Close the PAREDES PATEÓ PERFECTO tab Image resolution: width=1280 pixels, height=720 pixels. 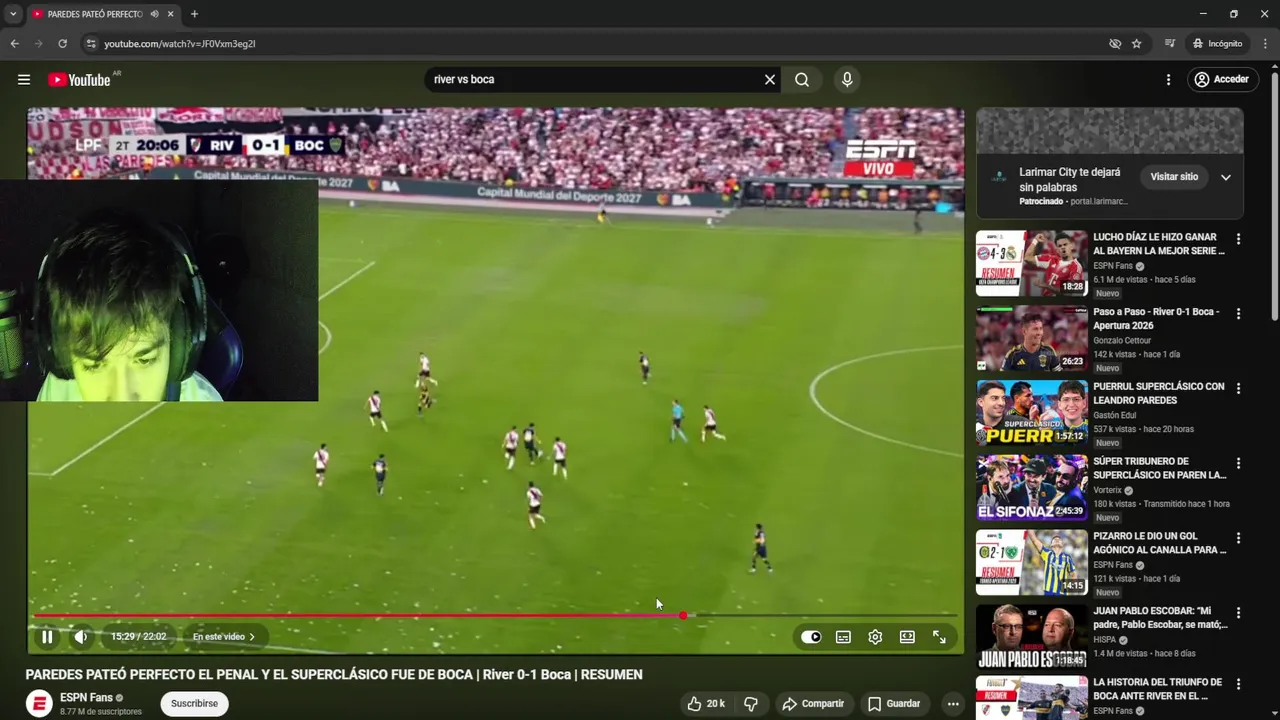171,14
